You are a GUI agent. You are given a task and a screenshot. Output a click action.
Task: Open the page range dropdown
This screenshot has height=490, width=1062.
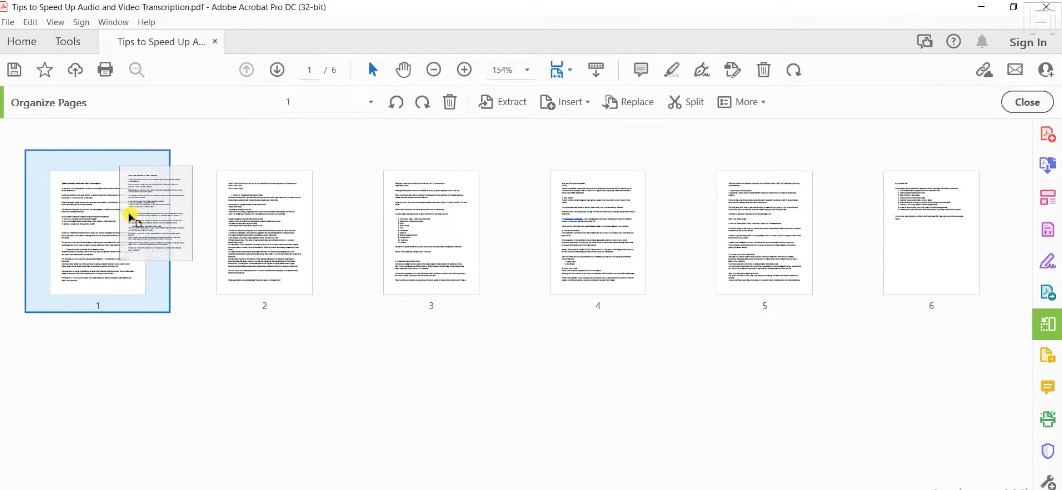click(x=370, y=102)
